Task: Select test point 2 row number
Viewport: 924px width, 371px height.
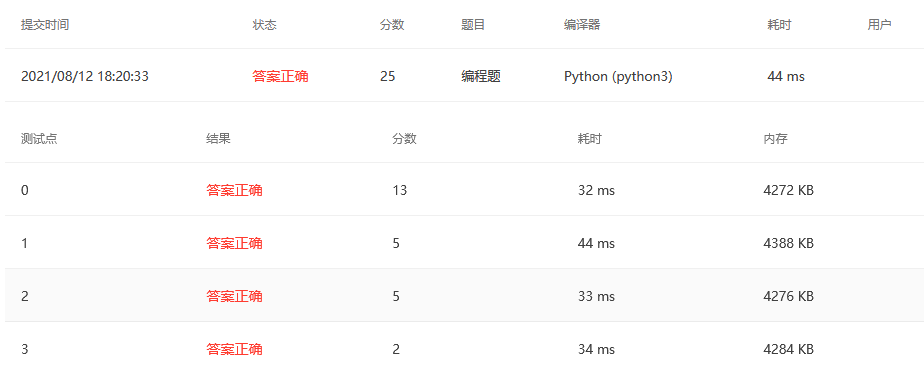Action: click(x=24, y=296)
